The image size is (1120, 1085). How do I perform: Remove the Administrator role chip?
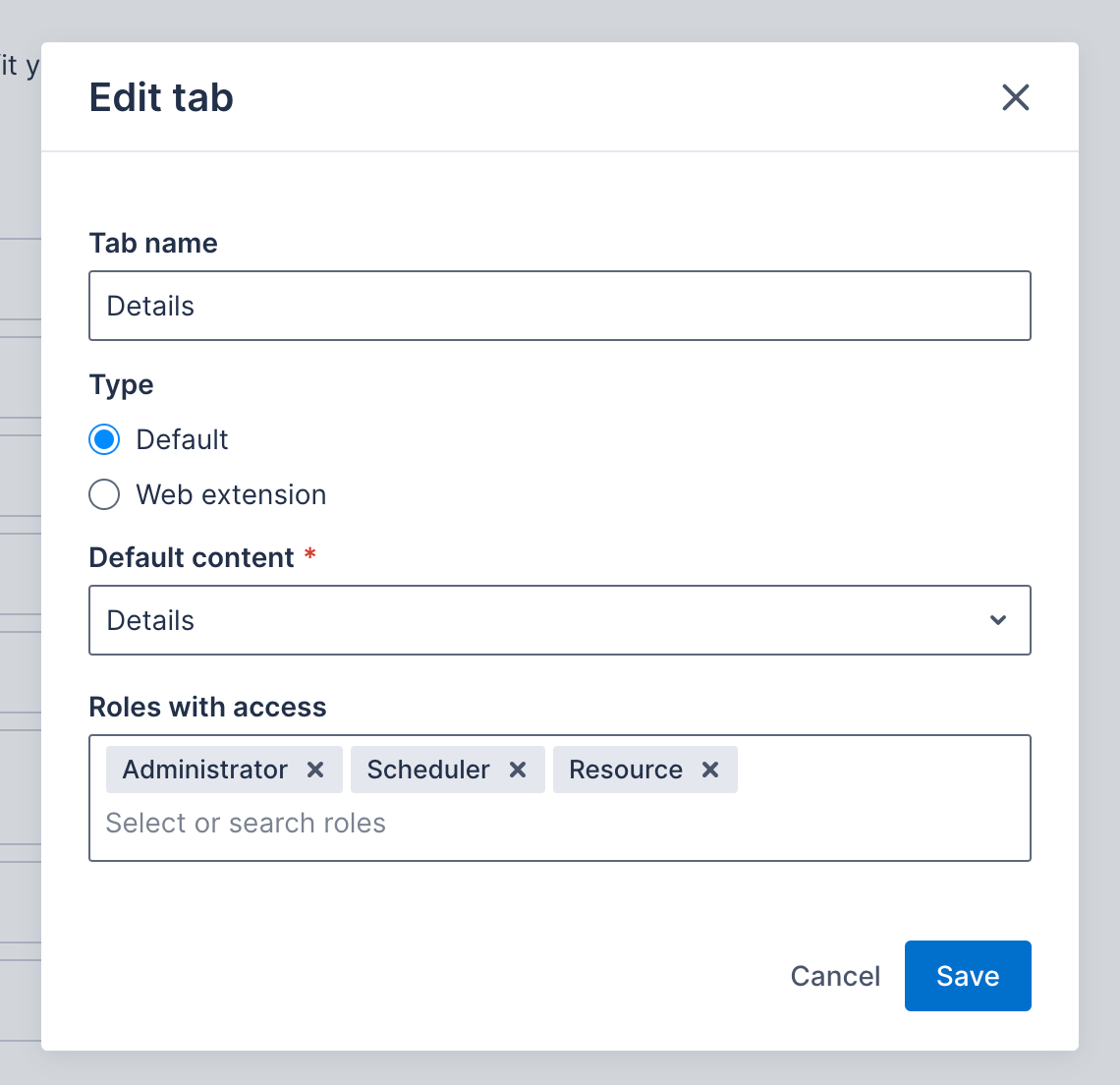point(314,770)
